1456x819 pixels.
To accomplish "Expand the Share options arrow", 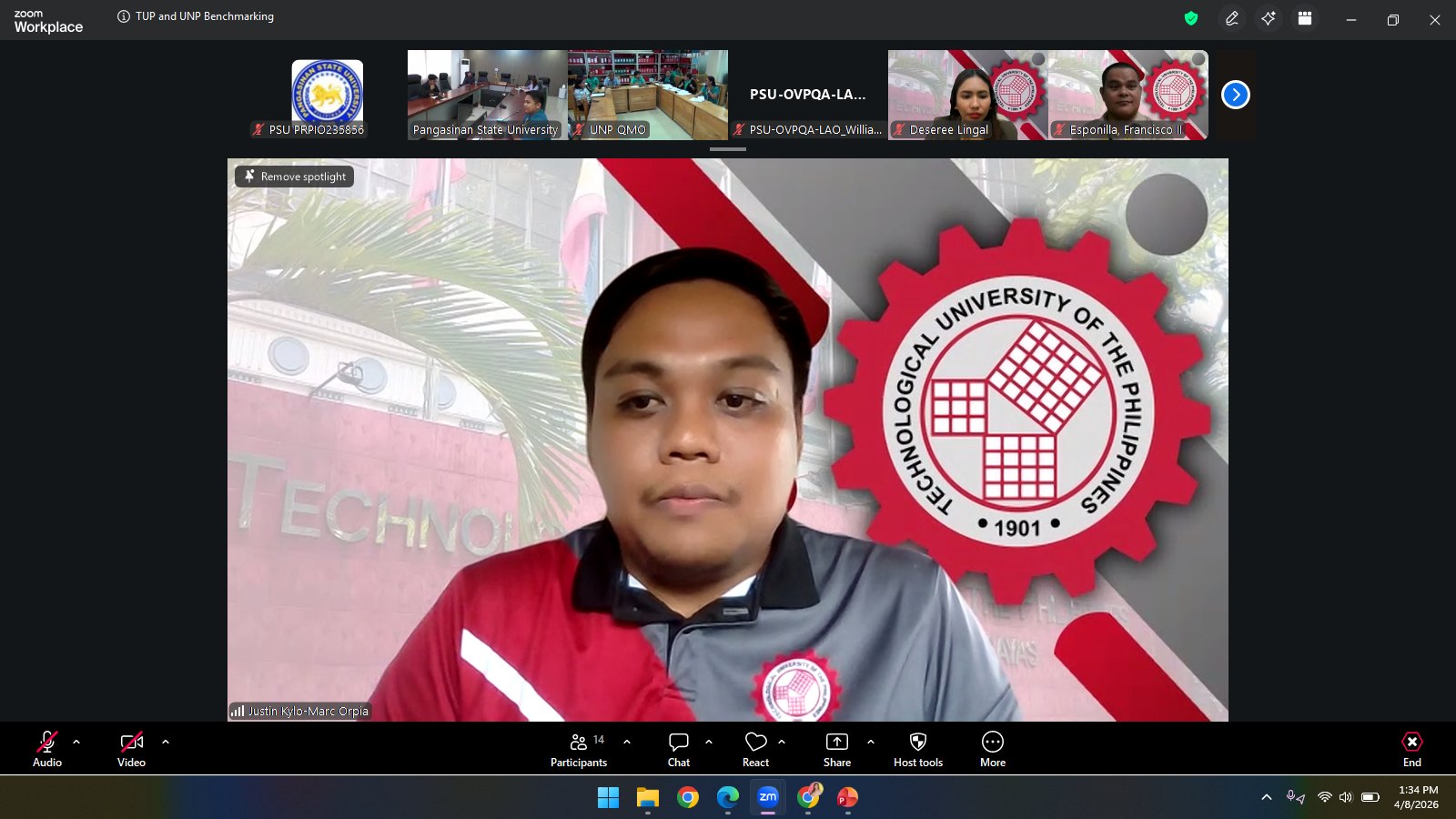I will 871,742.
